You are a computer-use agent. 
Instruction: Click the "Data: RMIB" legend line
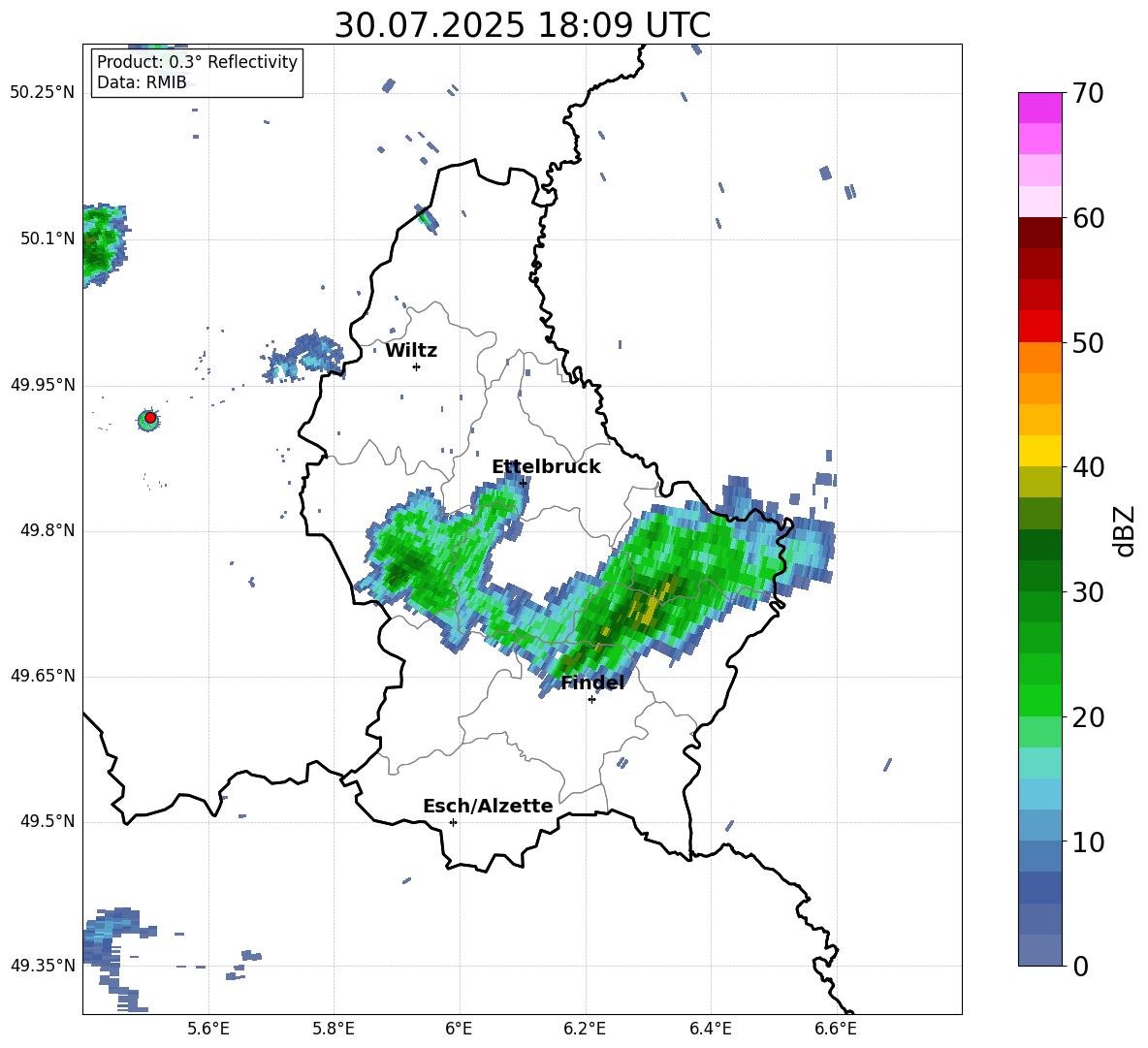click(x=142, y=82)
